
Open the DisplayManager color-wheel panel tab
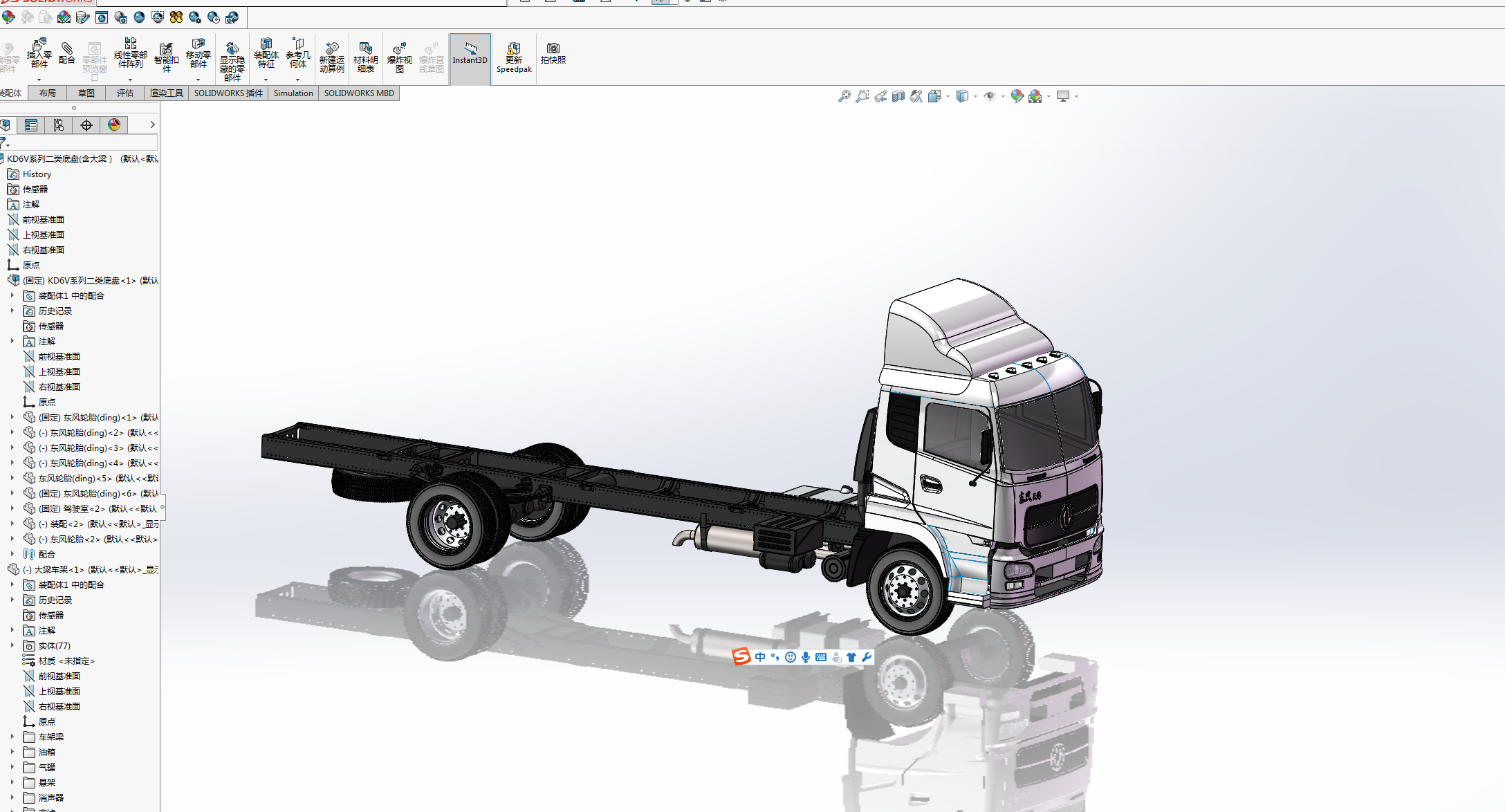(x=114, y=125)
